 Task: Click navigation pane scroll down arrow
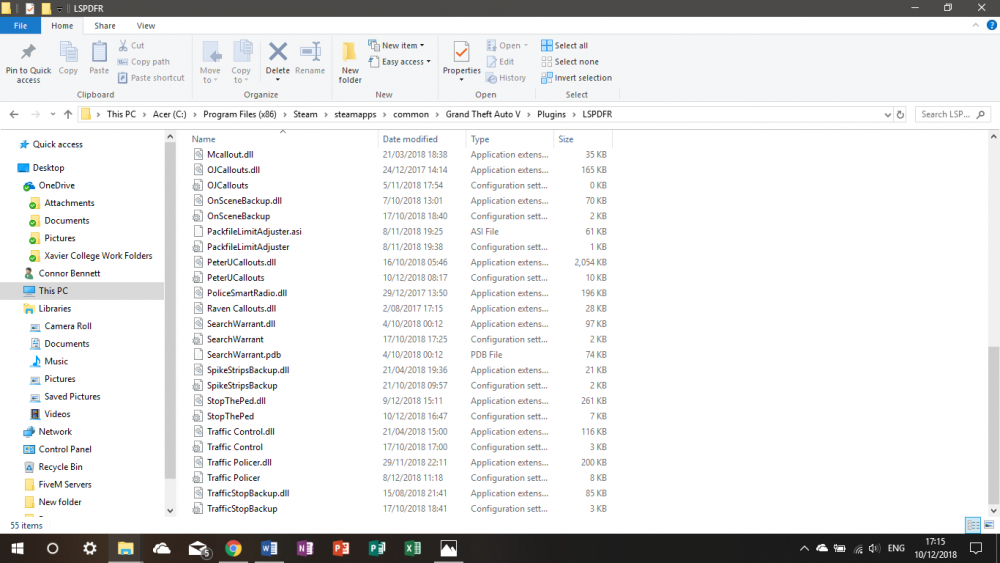[170, 510]
